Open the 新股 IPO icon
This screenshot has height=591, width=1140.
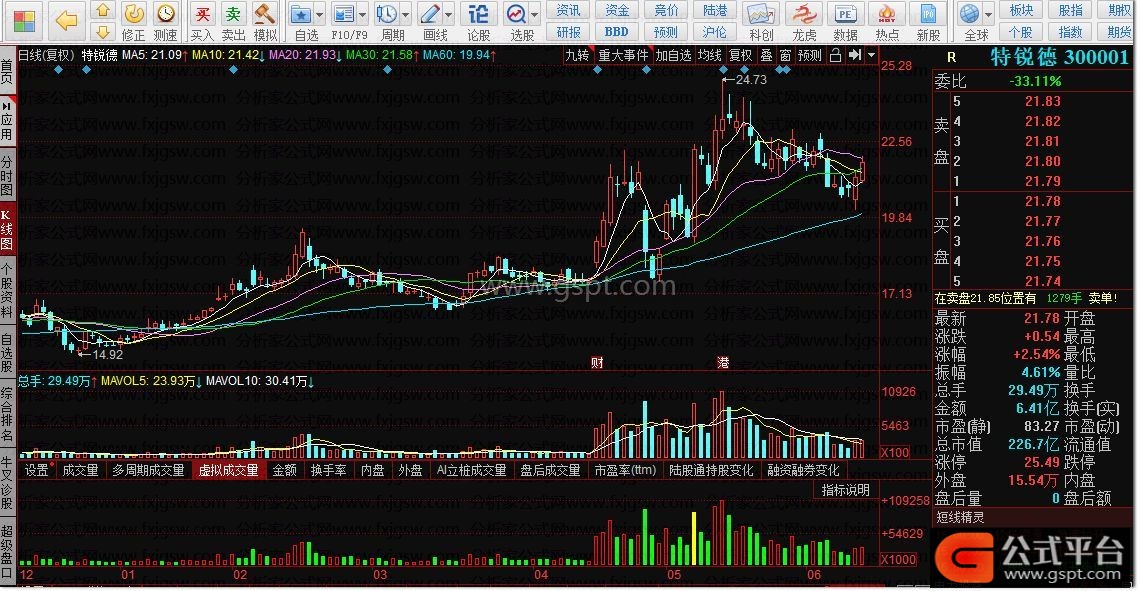928,21
